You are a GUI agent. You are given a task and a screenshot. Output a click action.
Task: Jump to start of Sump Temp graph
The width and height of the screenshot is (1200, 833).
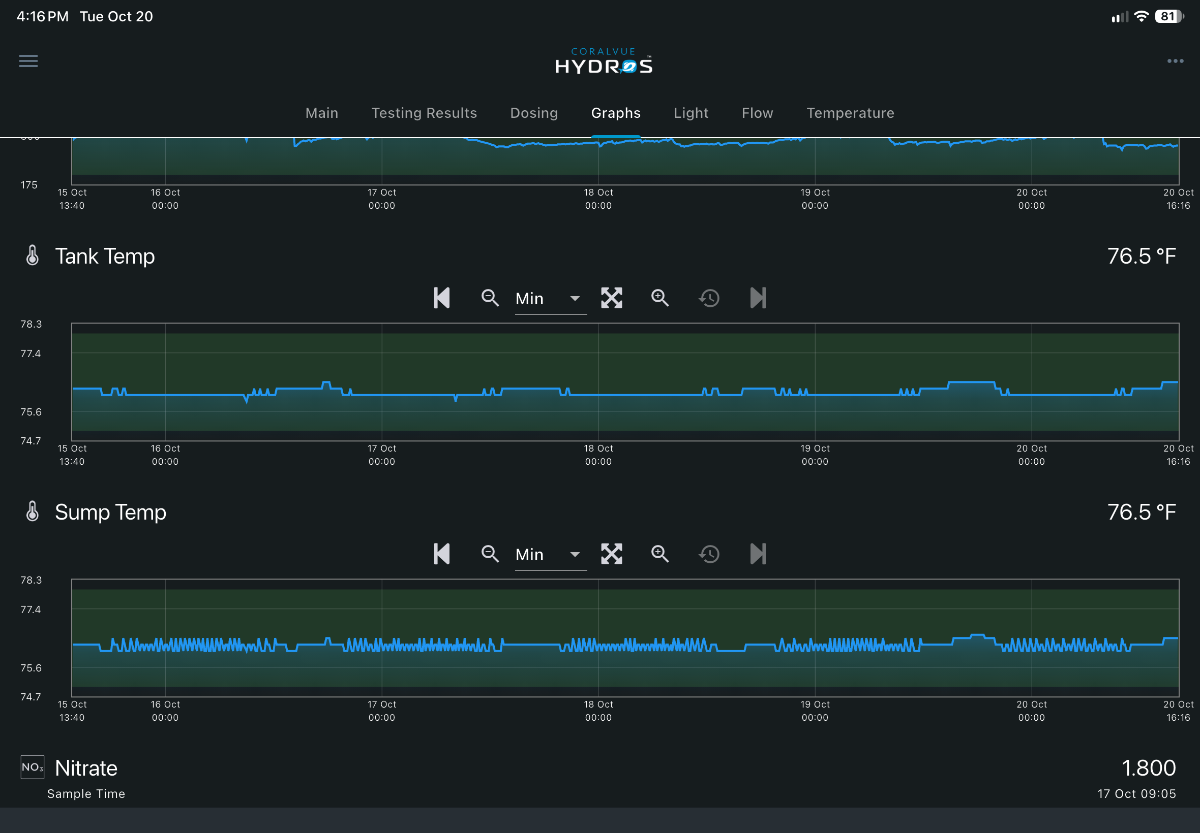(441, 554)
